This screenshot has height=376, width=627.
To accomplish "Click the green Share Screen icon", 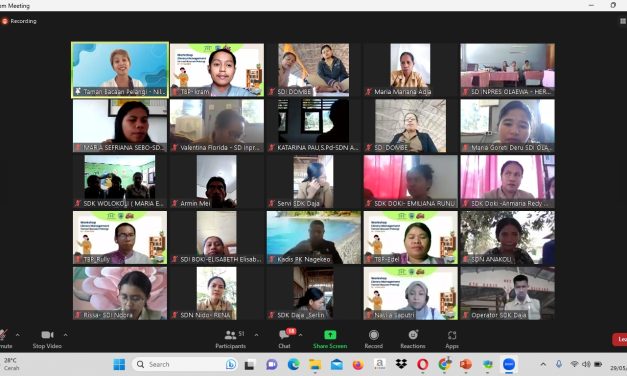I will [330, 335].
